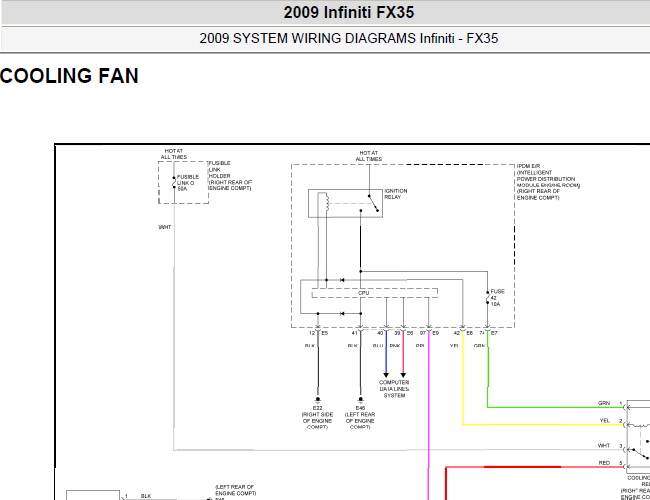The width and height of the screenshot is (650, 500).
Task: Click the "COOLING FAN" section heading
Action: pos(69,76)
